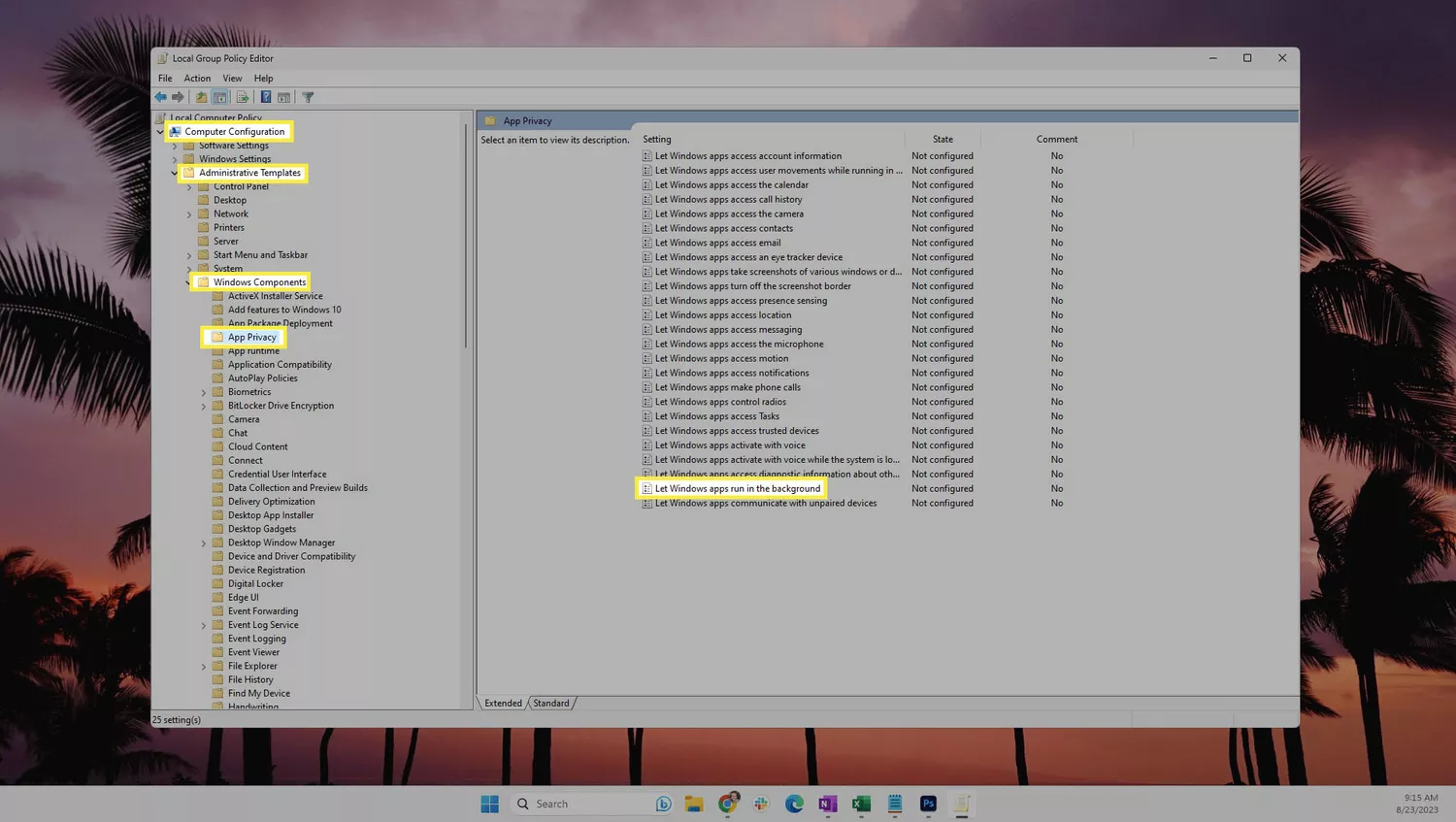The image size is (1456, 822).
Task: Switch to the Standard tab
Action: 551,704
